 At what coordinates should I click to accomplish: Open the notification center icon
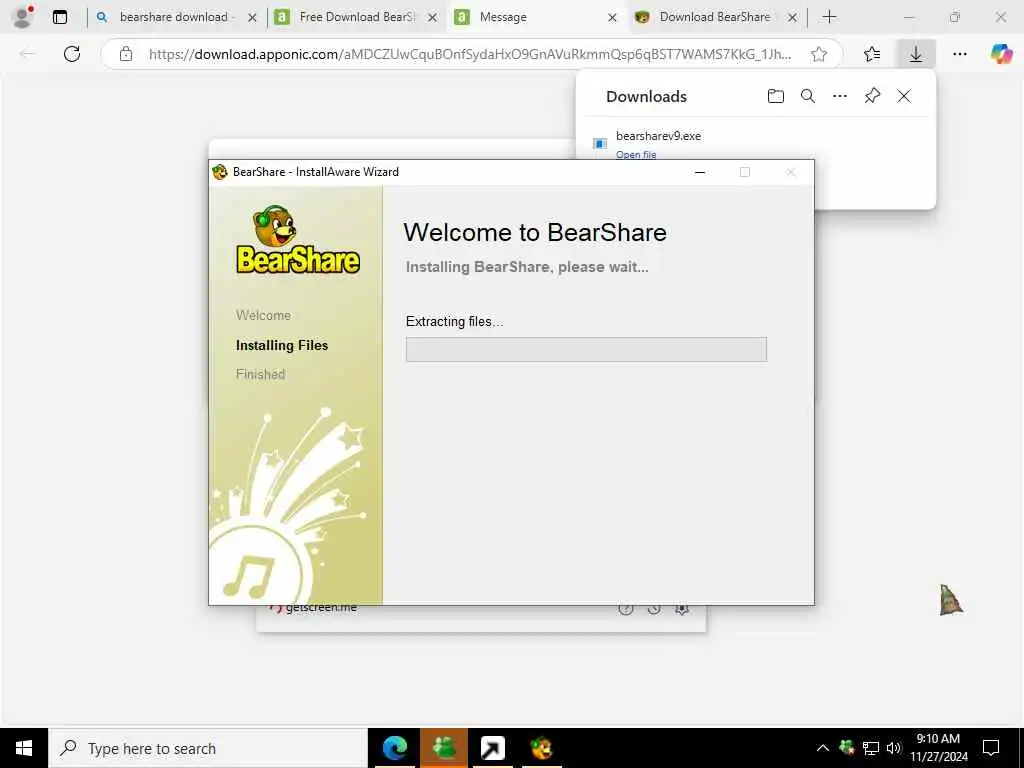(991, 748)
